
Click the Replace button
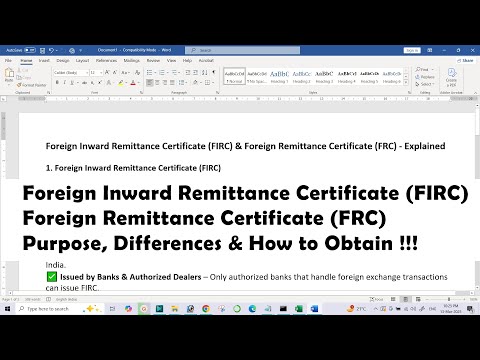click(x=425, y=77)
